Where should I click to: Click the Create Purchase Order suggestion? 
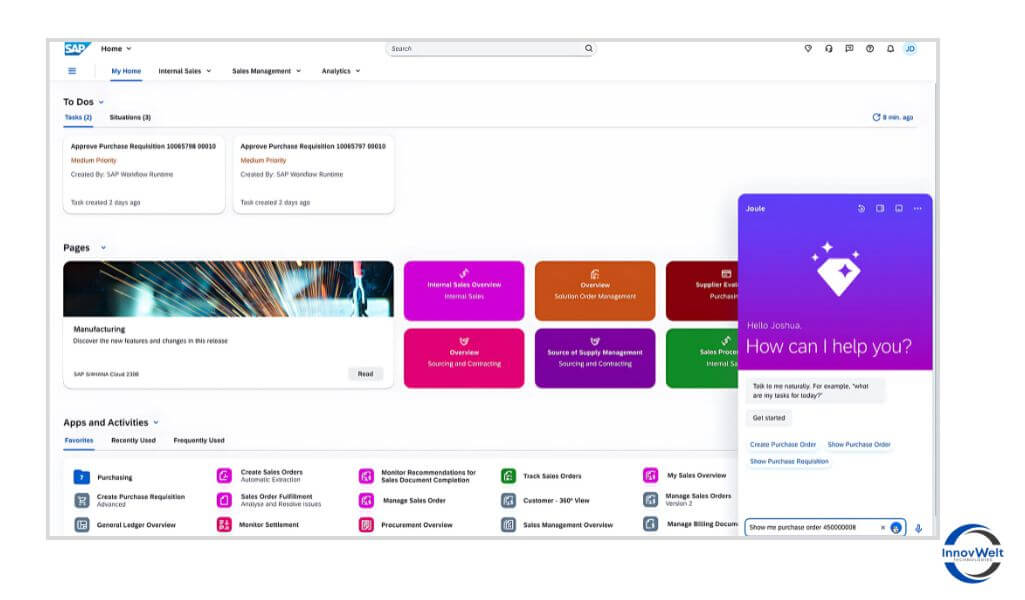click(783, 444)
